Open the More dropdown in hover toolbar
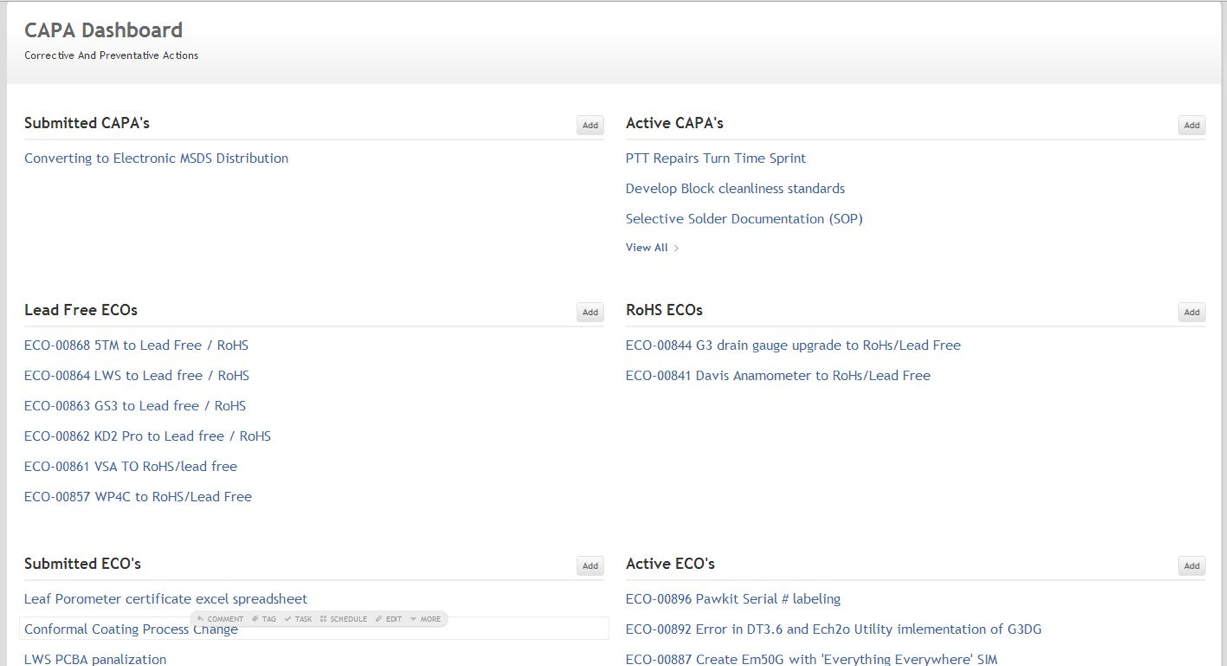This screenshot has height=666, width=1227. click(x=427, y=619)
